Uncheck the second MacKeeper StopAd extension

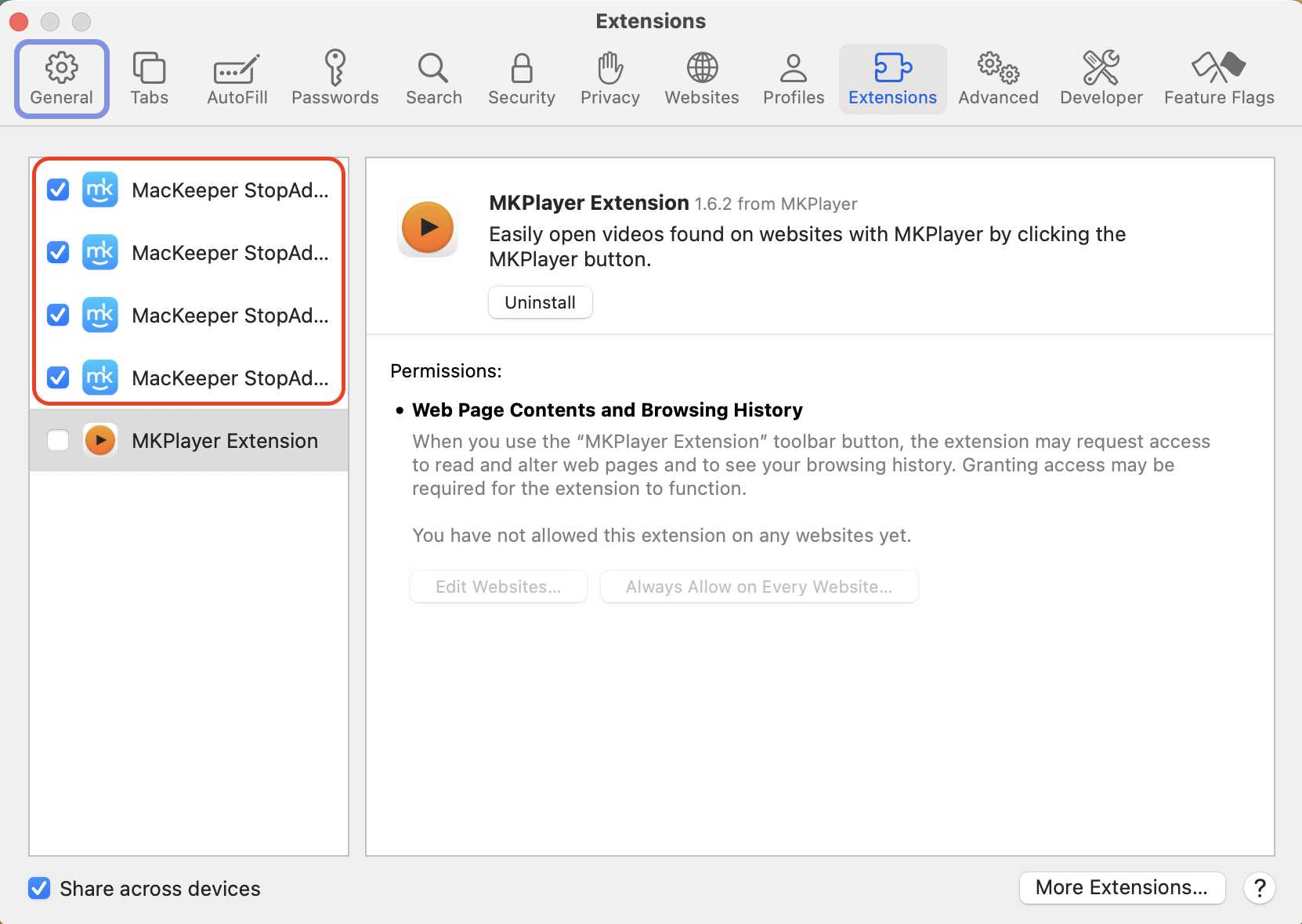pos(58,252)
